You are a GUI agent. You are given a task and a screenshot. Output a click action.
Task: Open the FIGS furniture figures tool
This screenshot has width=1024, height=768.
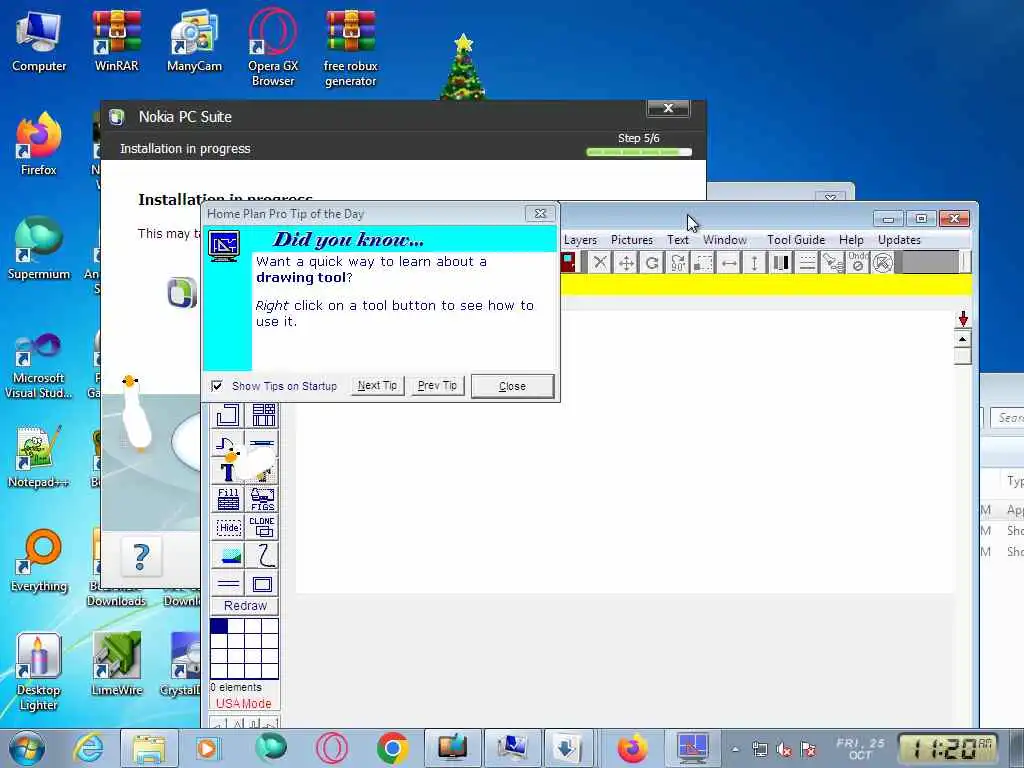click(263, 499)
